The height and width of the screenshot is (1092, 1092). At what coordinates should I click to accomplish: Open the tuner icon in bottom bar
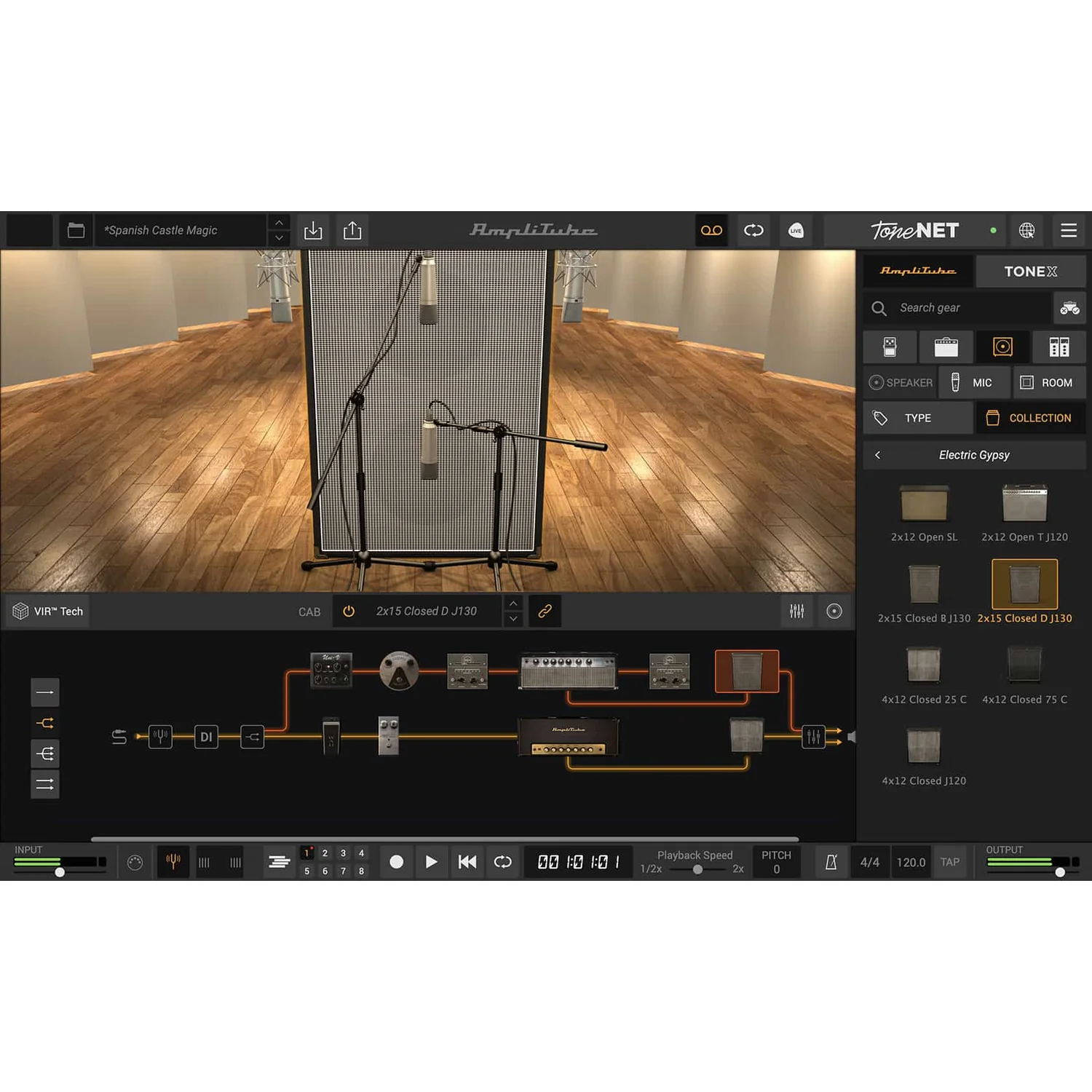click(x=173, y=862)
